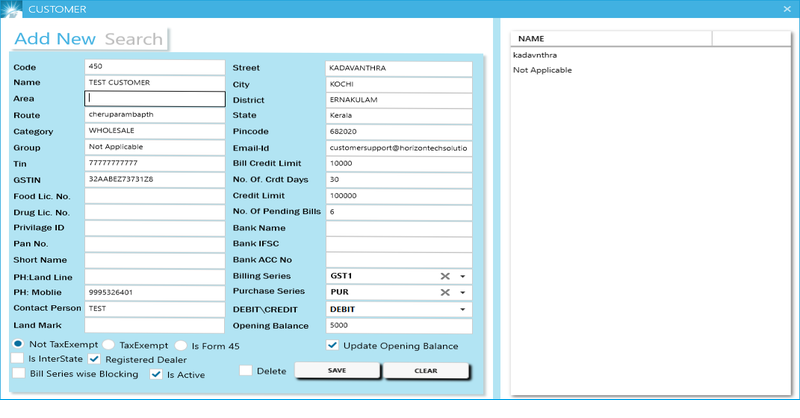Edit the Contact Person field TEST
This screenshot has height=418, width=800.
[155, 309]
